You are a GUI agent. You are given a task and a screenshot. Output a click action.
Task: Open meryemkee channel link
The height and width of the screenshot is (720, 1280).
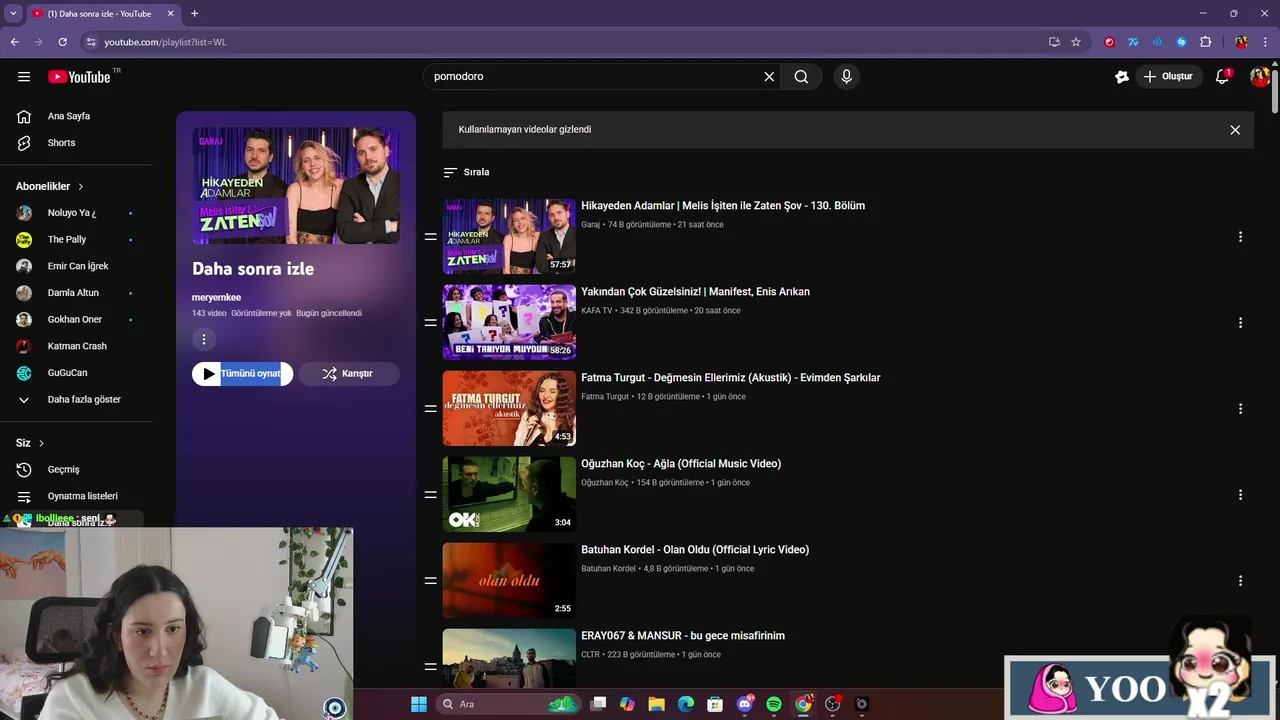point(216,297)
